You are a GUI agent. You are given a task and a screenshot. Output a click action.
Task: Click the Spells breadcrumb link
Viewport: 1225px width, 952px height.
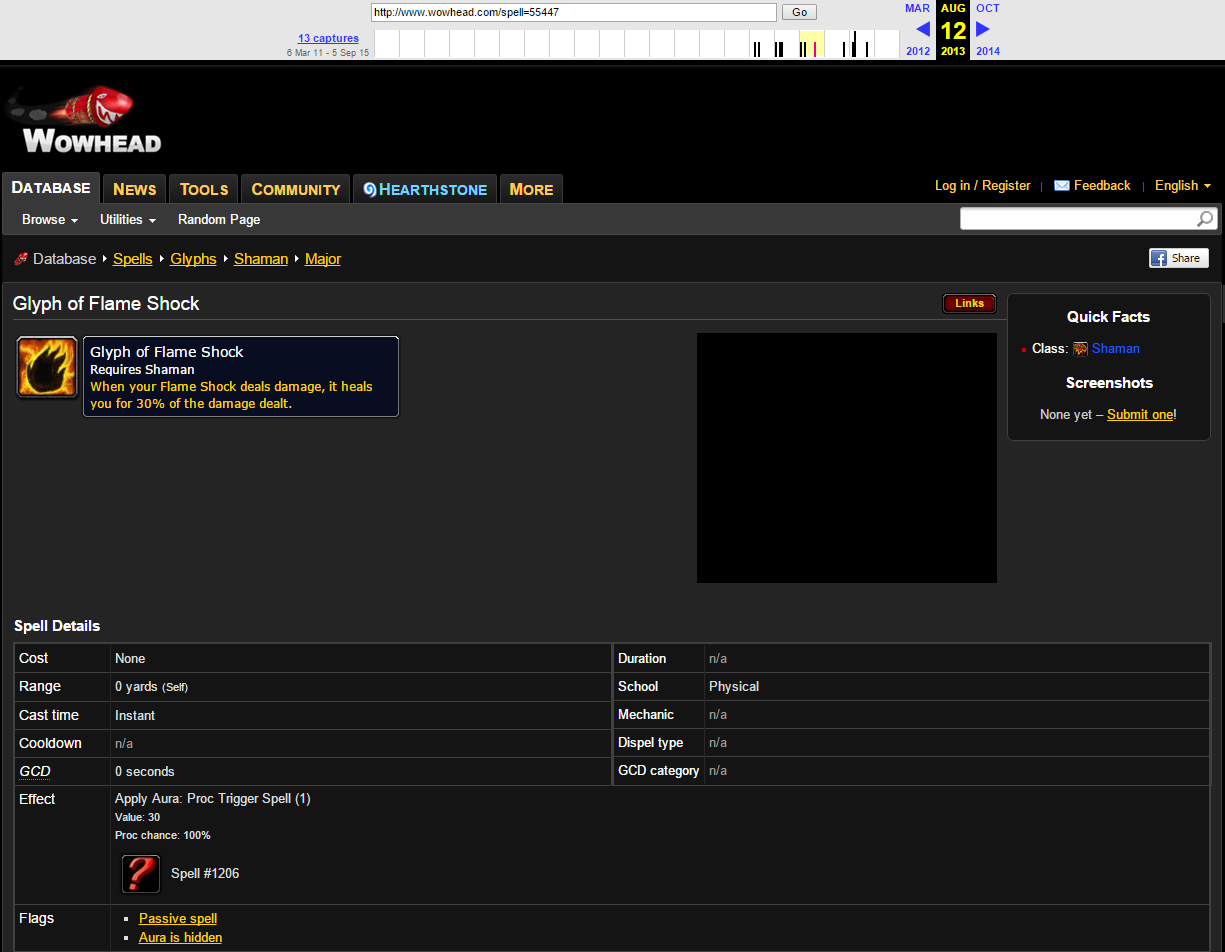pyautogui.click(x=133, y=259)
